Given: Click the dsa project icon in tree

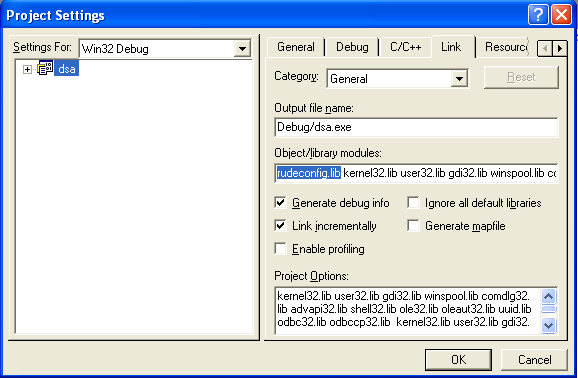Looking at the screenshot, I should (x=45, y=69).
